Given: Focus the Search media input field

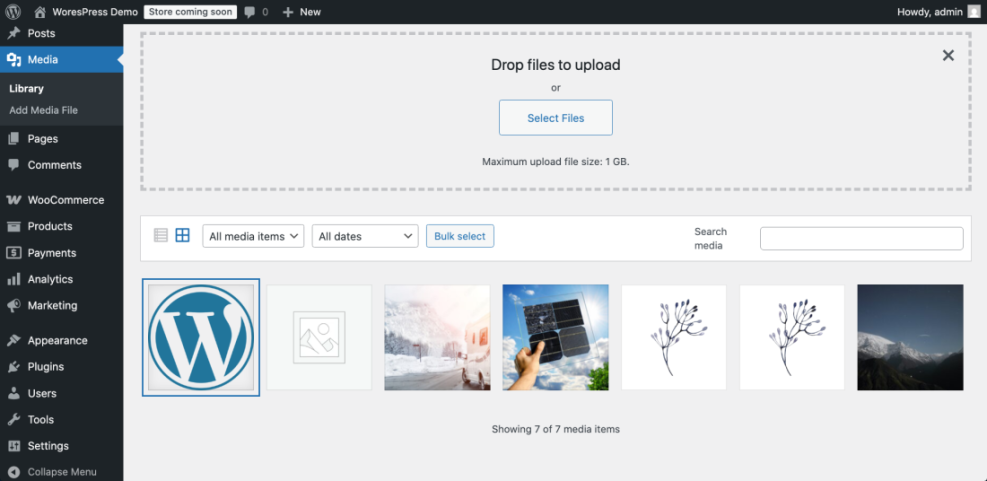Looking at the screenshot, I should (x=861, y=238).
